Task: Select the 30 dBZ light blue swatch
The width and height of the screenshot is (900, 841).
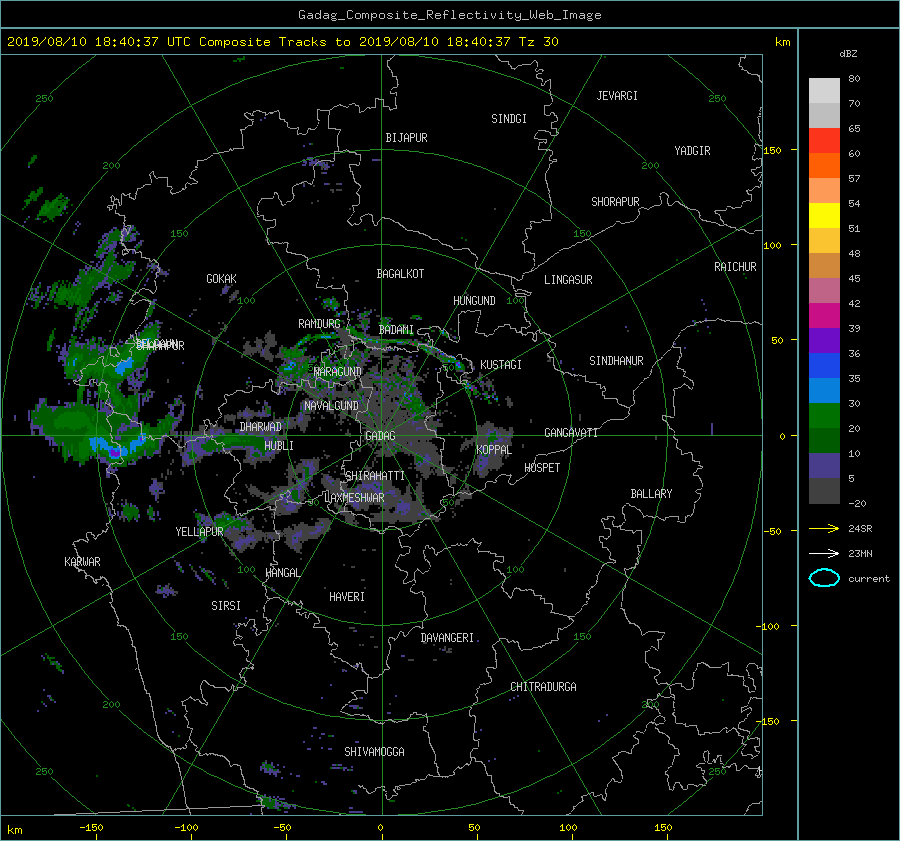Action: pos(824,390)
